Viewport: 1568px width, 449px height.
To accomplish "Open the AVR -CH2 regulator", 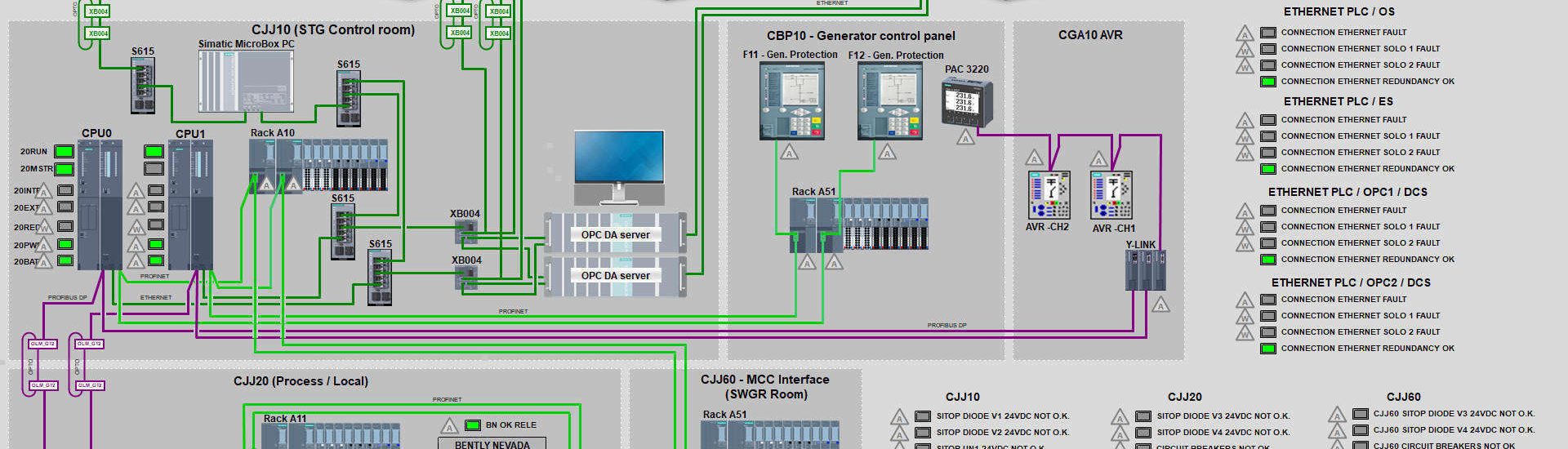I will 1049,194.
